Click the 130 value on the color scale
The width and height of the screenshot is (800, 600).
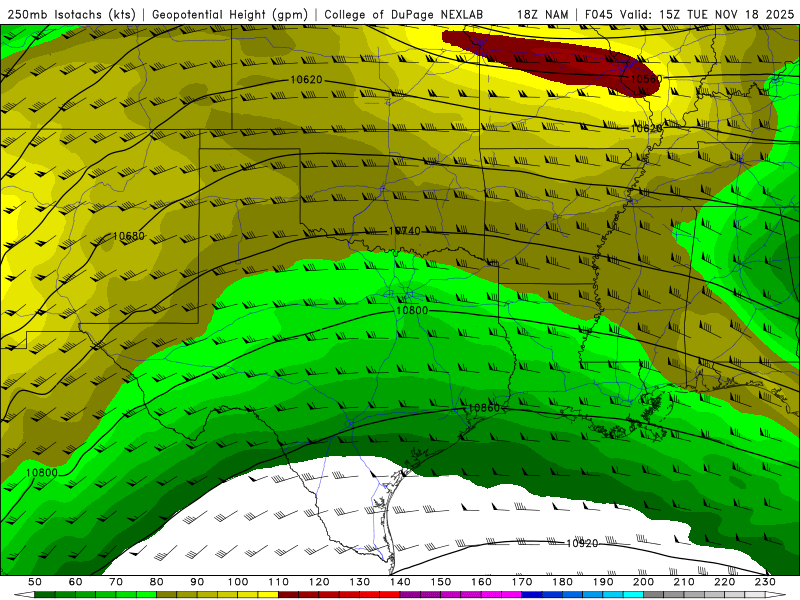click(x=360, y=582)
